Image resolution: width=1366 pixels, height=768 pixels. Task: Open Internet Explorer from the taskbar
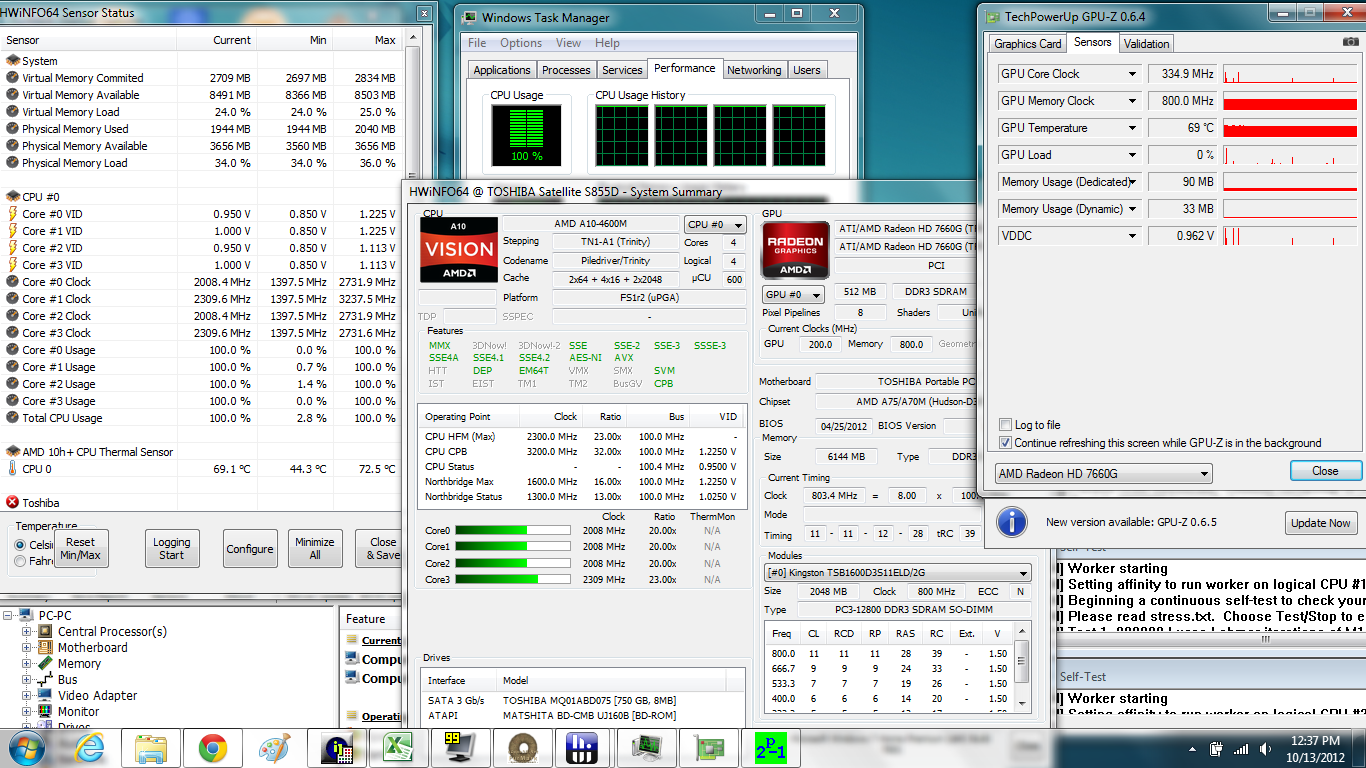coord(91,748)
